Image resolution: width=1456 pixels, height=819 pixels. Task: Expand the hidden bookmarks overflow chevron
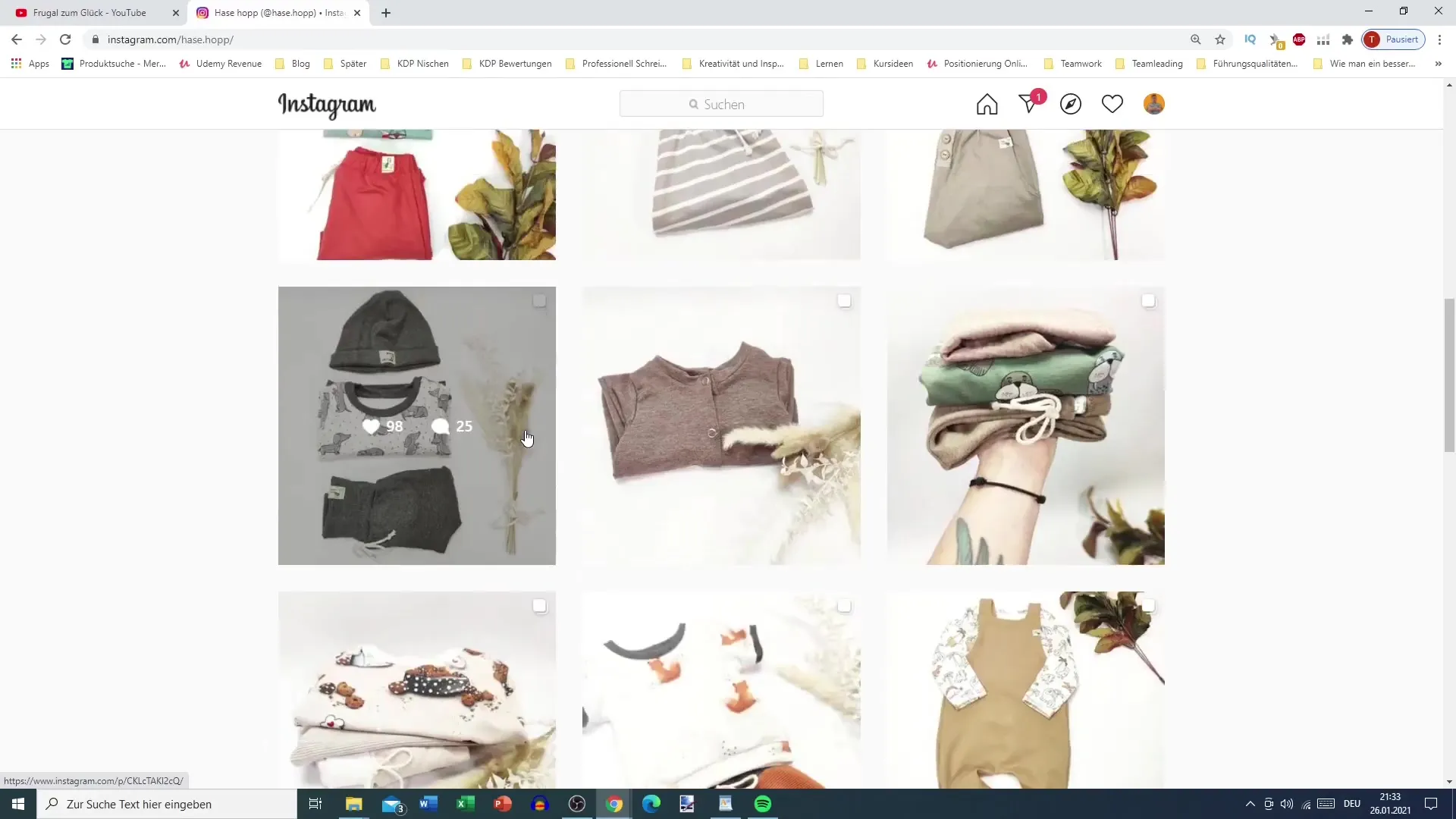pyautogui.click(x=1439, y=64)
